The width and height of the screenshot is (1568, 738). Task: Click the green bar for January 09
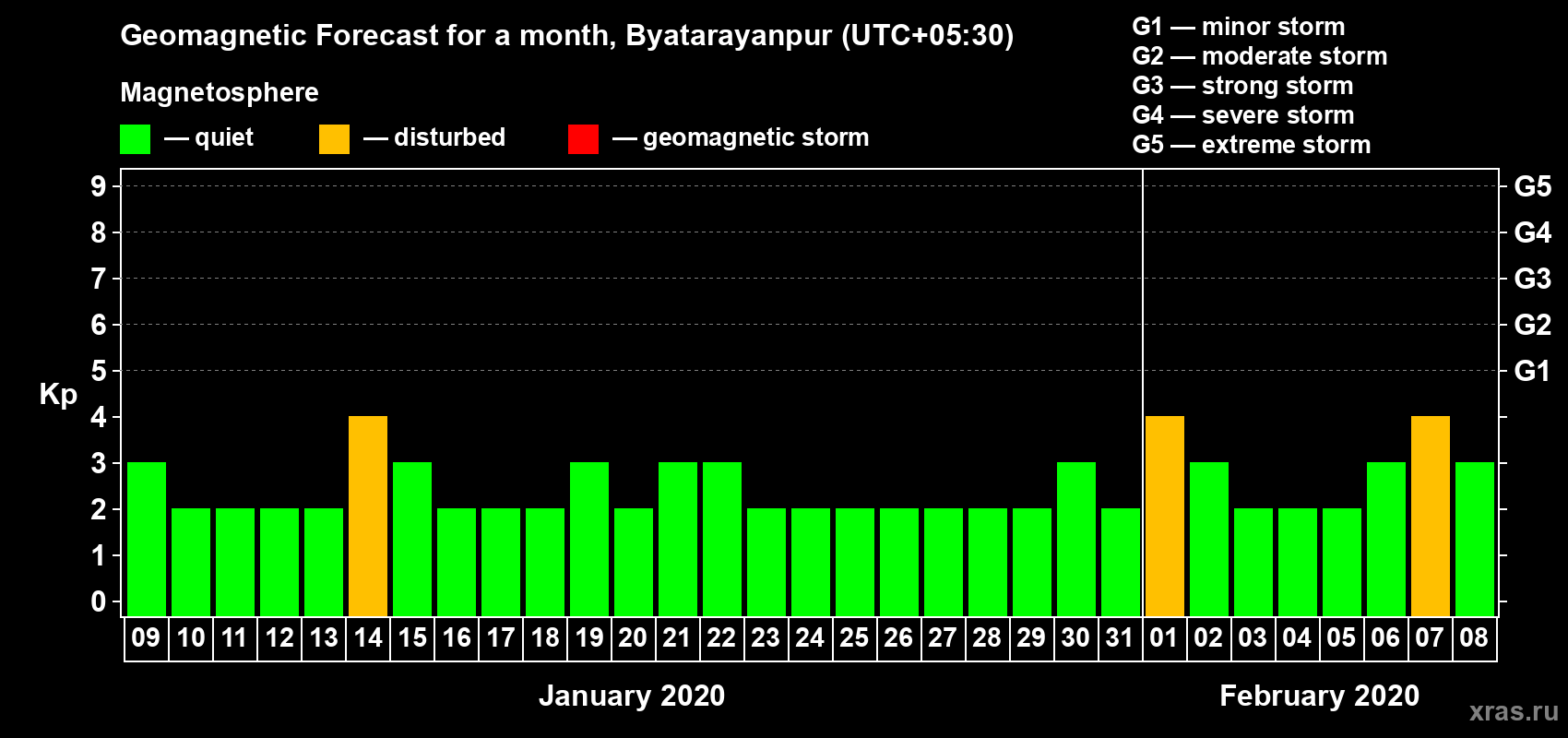click(x=147, y=540)
